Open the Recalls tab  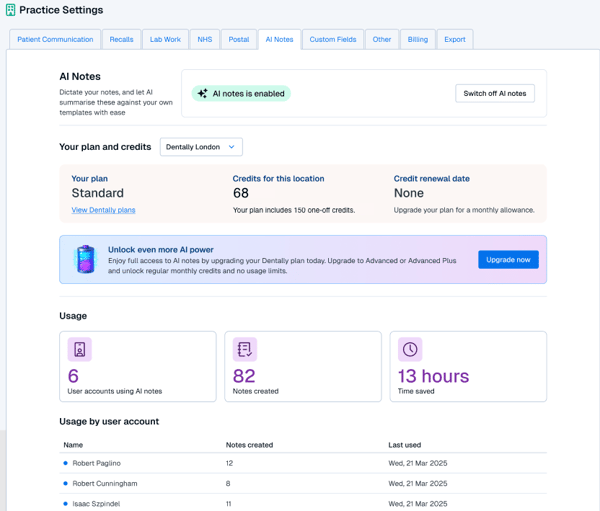[x=121, y=39]
